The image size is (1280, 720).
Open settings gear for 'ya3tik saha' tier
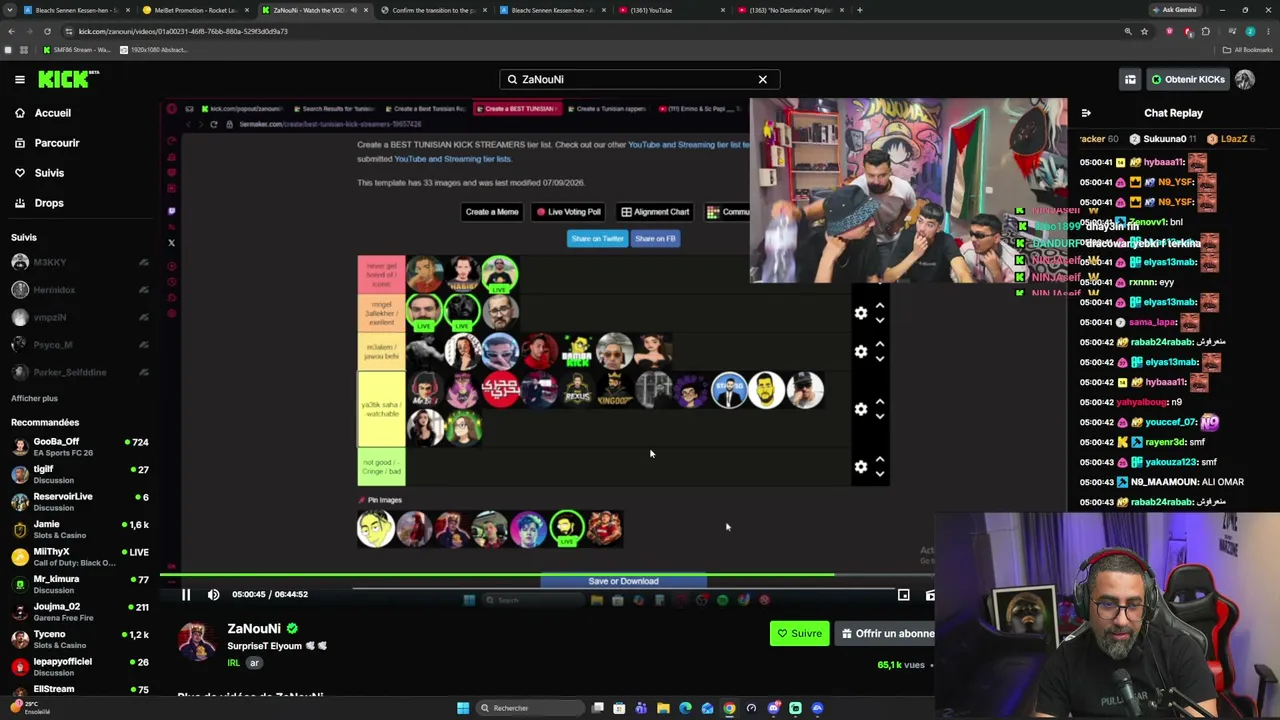tap(861, 409)
